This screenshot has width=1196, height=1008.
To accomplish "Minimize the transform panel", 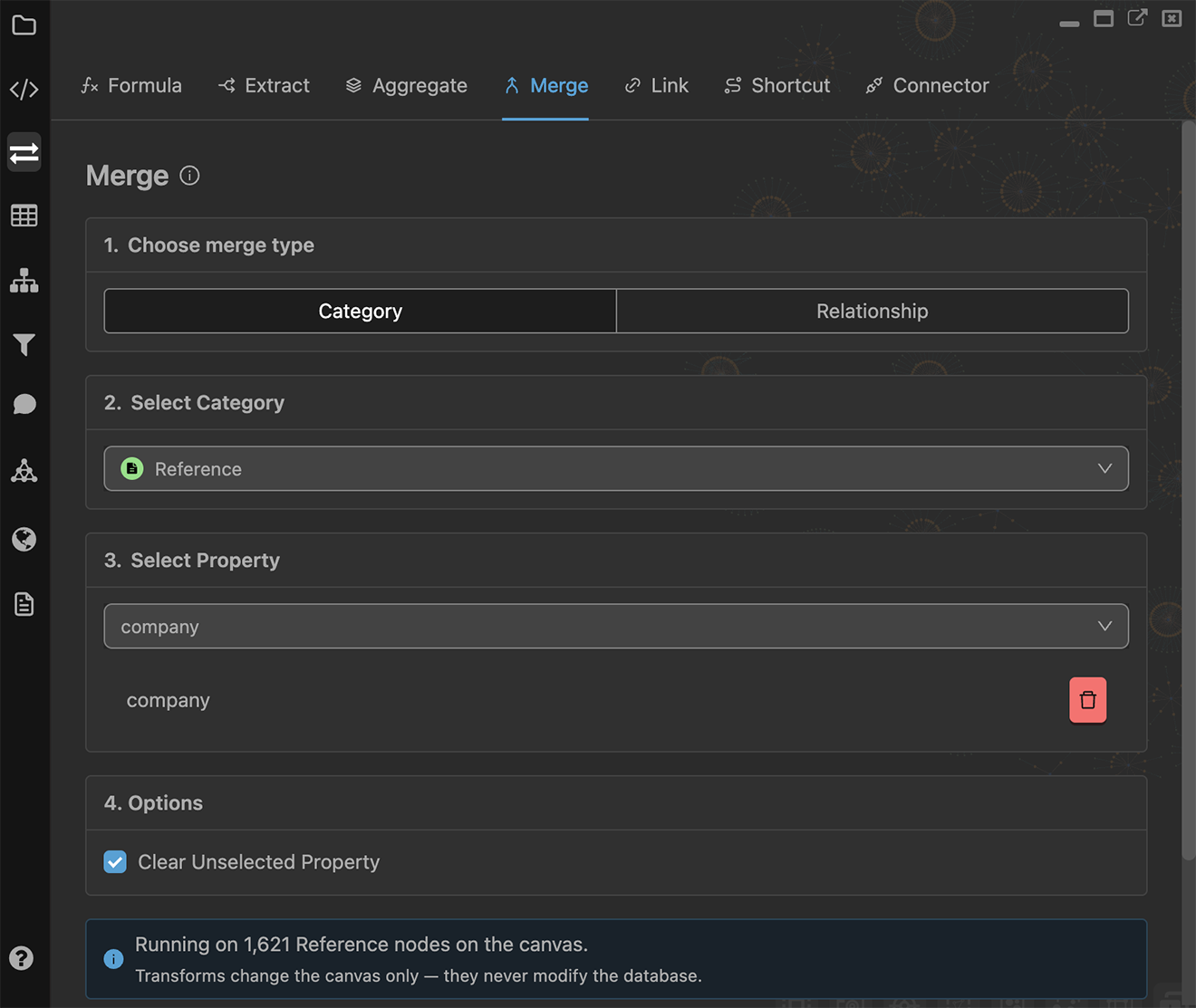I will [1069, 24].
